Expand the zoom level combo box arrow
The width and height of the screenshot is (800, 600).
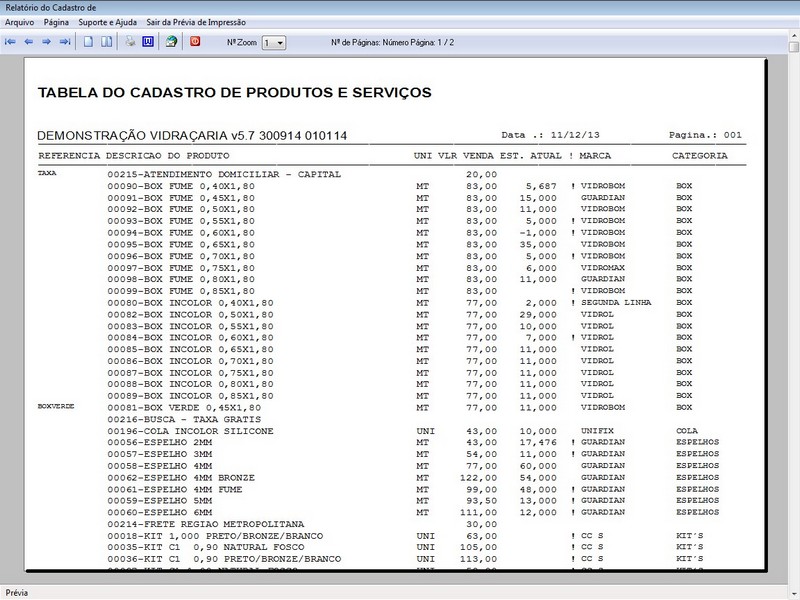279,41
